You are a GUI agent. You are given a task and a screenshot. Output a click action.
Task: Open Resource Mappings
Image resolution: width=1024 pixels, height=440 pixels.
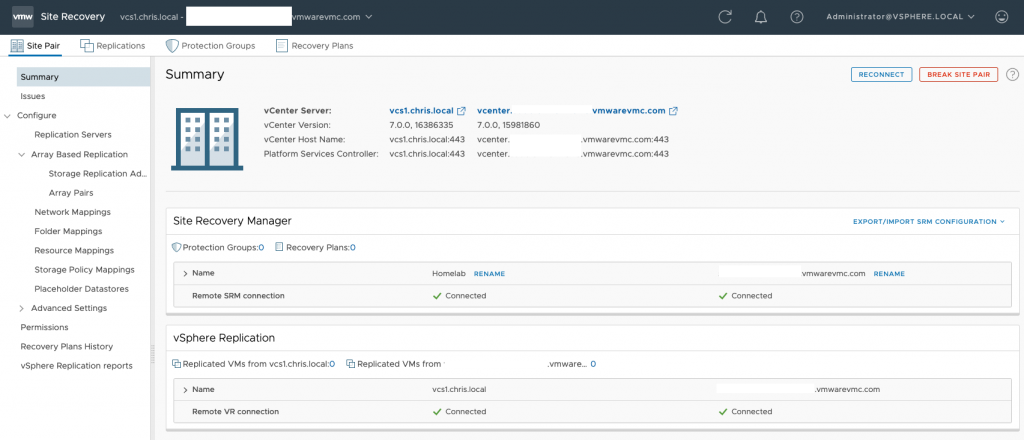(x=74, y=251)
